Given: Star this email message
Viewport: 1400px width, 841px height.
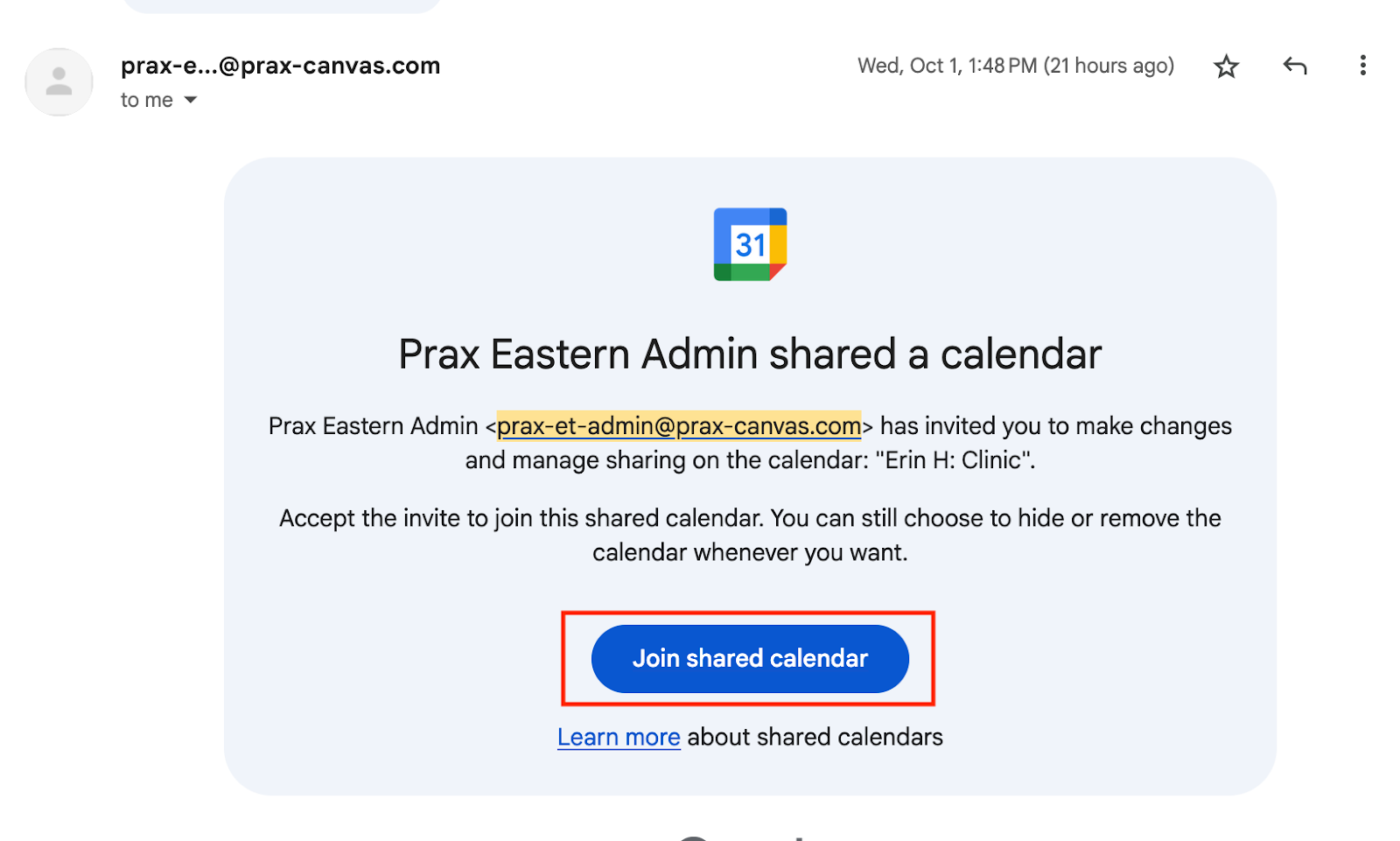Looking at the screenshot, I should (x=1226, y=67).
